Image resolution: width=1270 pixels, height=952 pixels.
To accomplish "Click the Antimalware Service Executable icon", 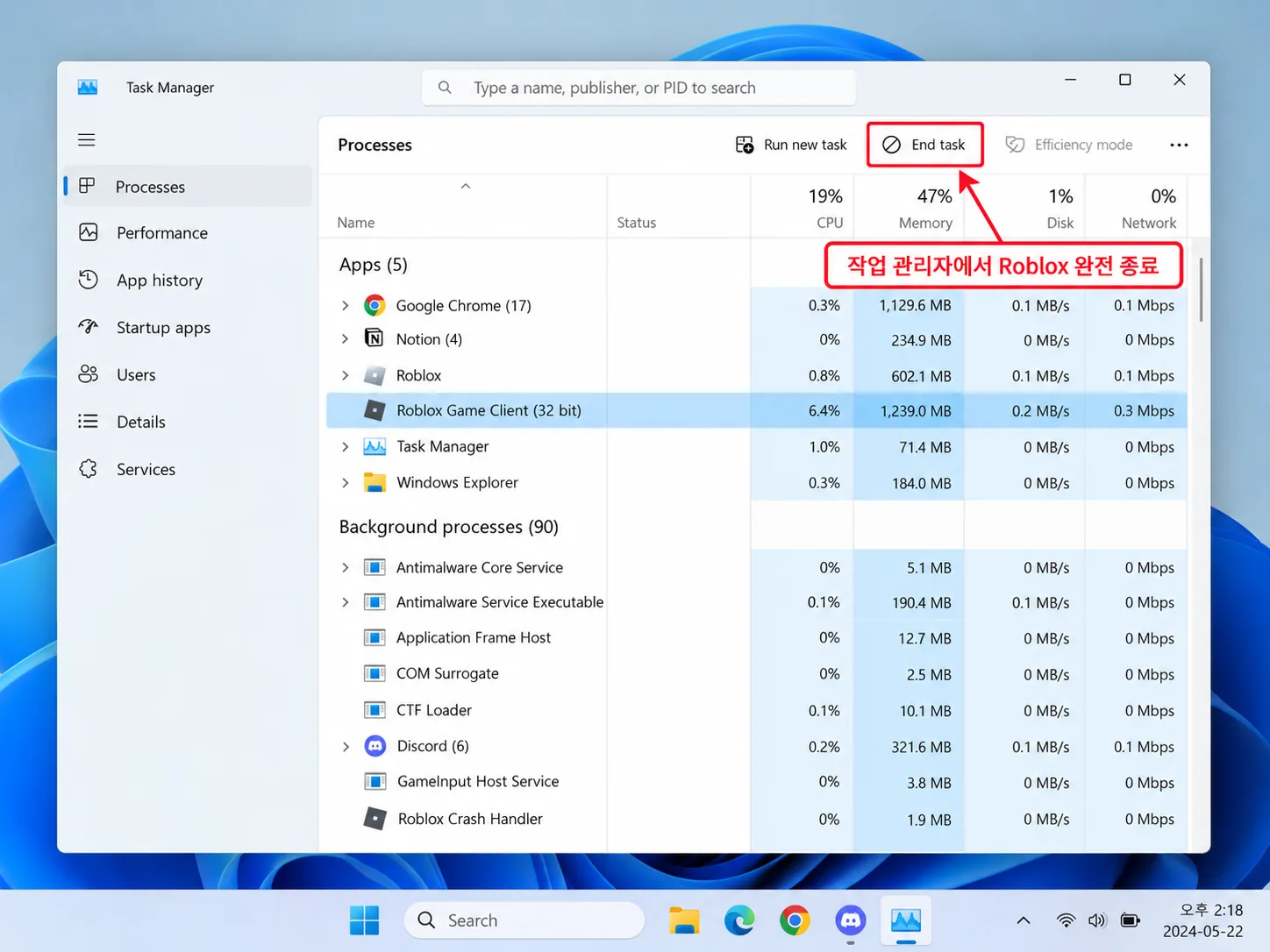I will [375, 602].
